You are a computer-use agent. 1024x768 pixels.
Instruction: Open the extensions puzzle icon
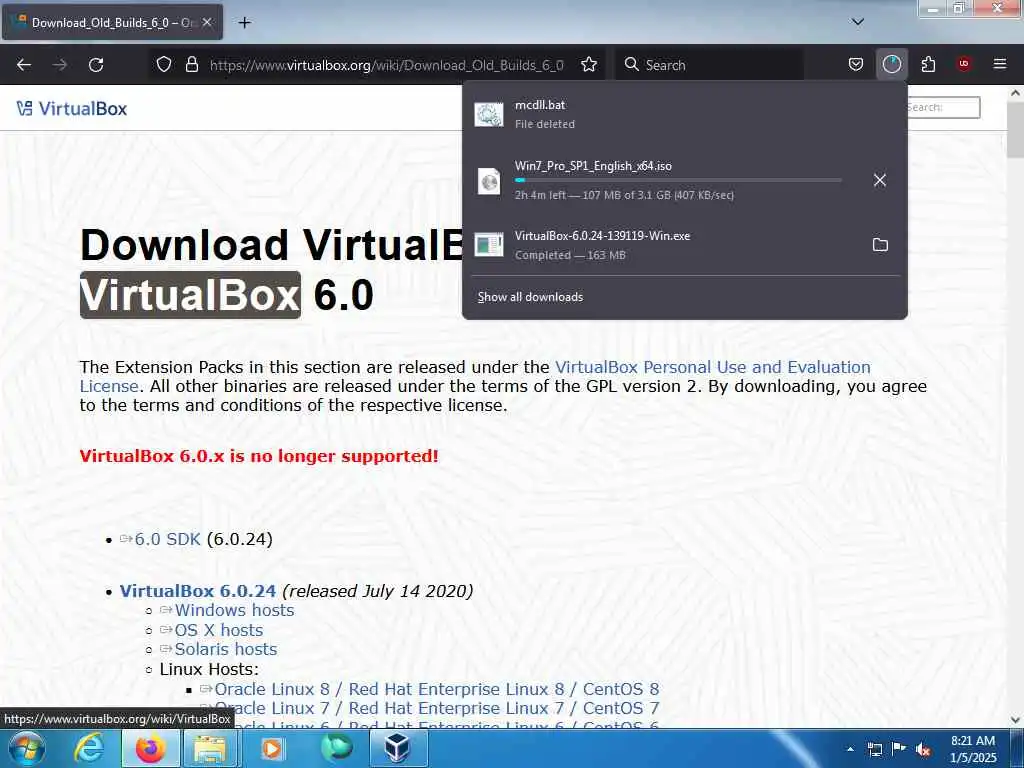click(928, 65)
